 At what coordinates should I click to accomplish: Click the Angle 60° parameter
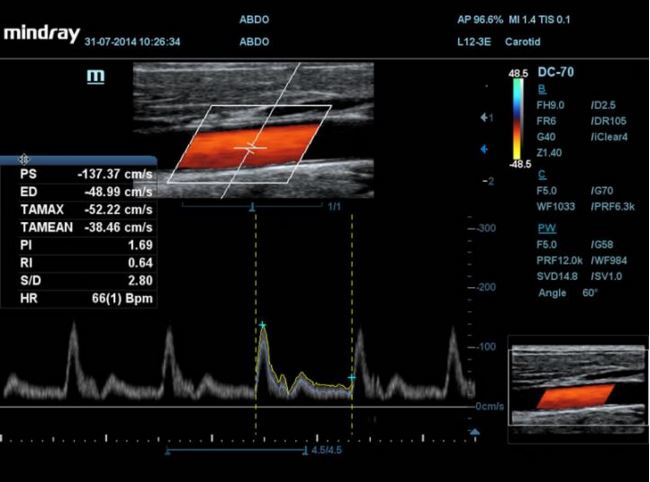[x=565, y=293]
